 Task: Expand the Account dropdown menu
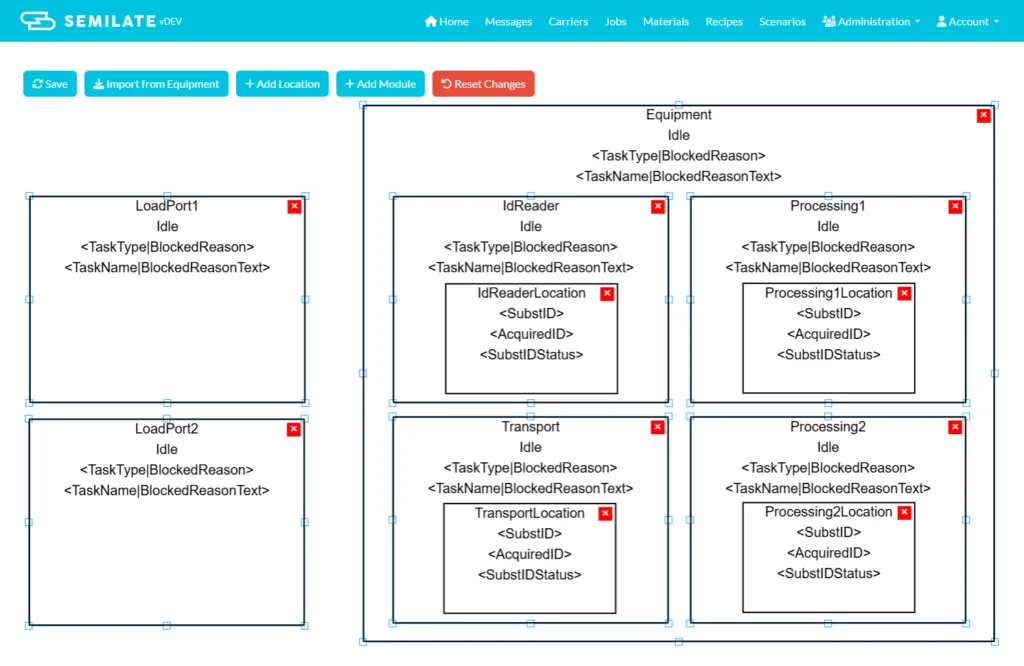coord(968,22)
